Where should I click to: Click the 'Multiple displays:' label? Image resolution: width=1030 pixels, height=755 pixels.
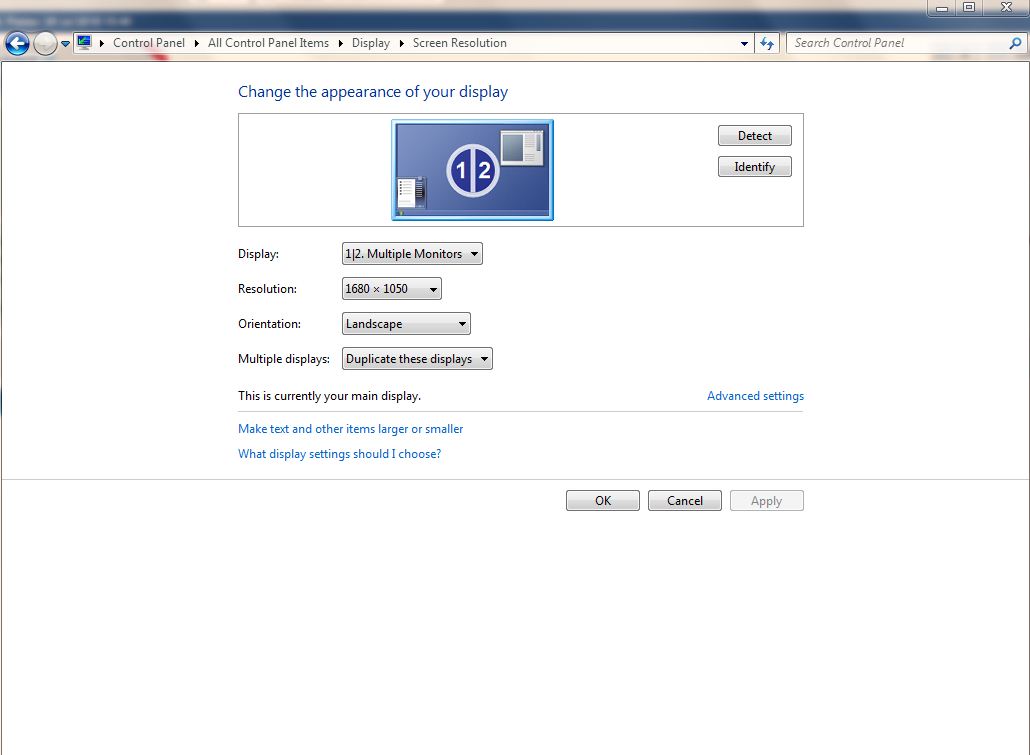tap(284, 359)
